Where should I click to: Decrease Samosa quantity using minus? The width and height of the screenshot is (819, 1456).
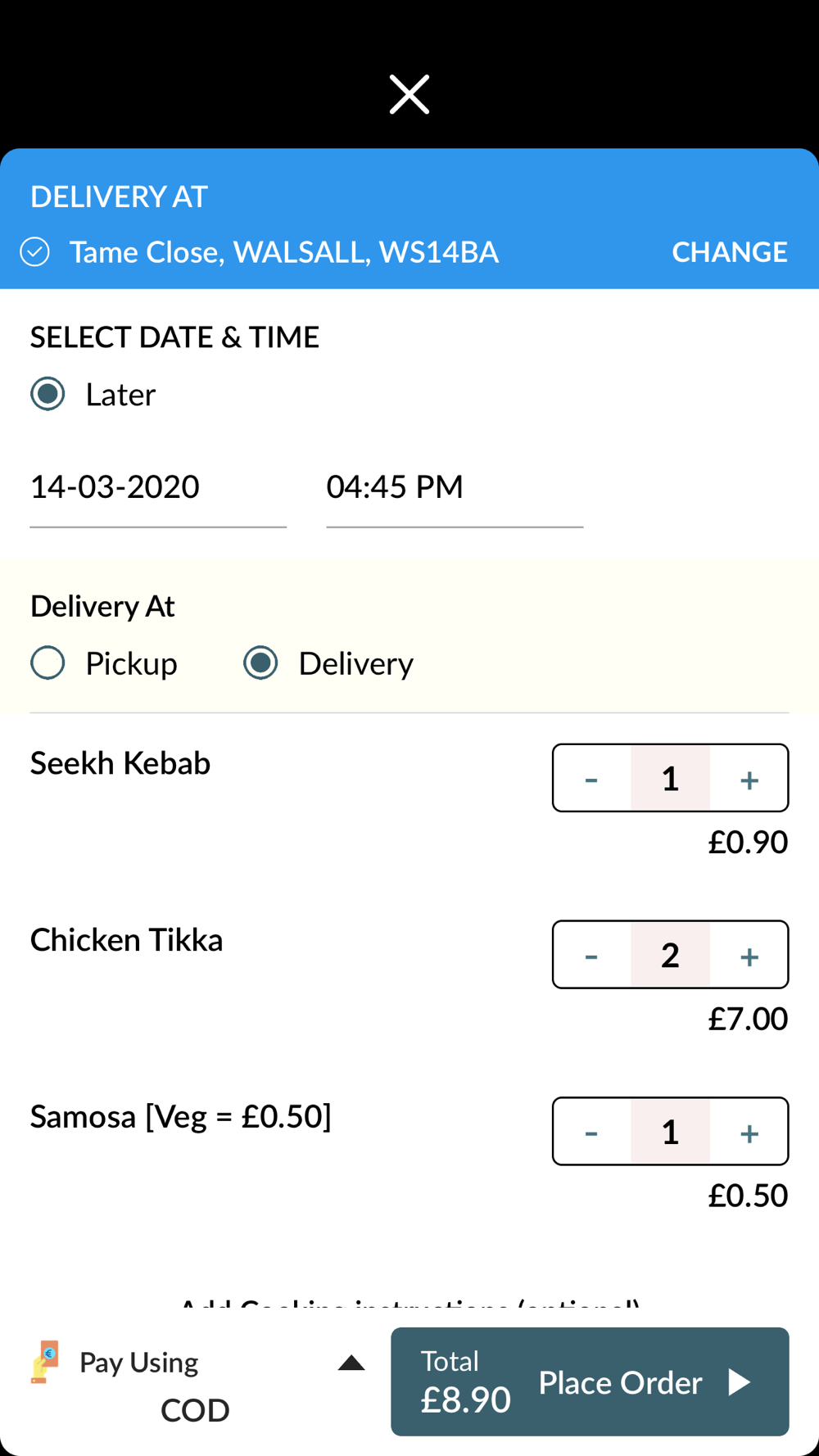tap(591, 1133)
